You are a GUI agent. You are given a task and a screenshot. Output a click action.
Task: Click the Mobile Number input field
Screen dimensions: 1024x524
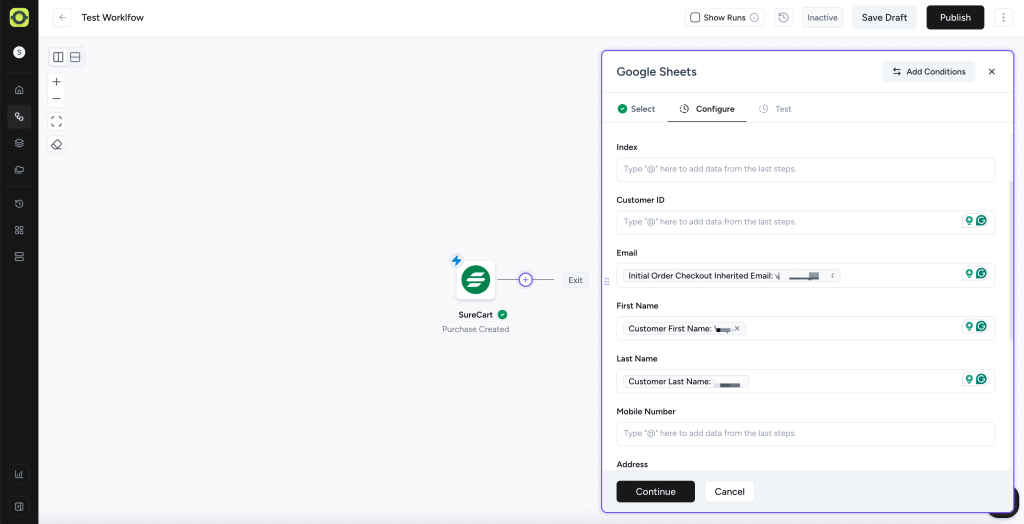805,434
